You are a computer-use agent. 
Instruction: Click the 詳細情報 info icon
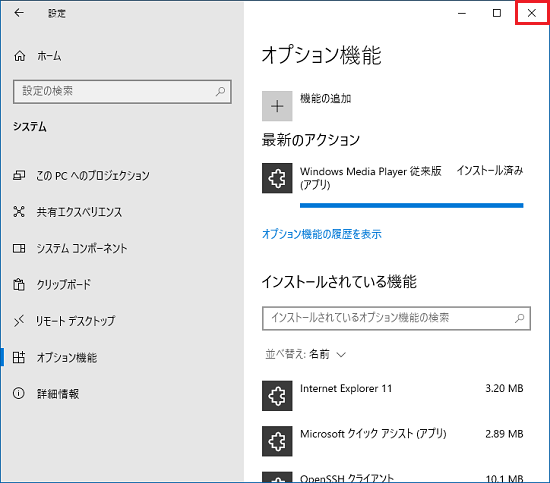(x=19, y=394)
